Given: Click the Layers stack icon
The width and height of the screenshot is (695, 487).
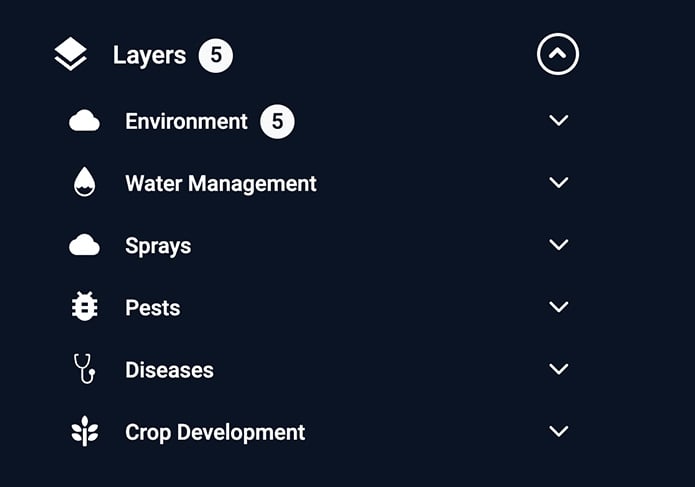Looking at the screenshot, I should pyautogui.click(x=70, y=54).
